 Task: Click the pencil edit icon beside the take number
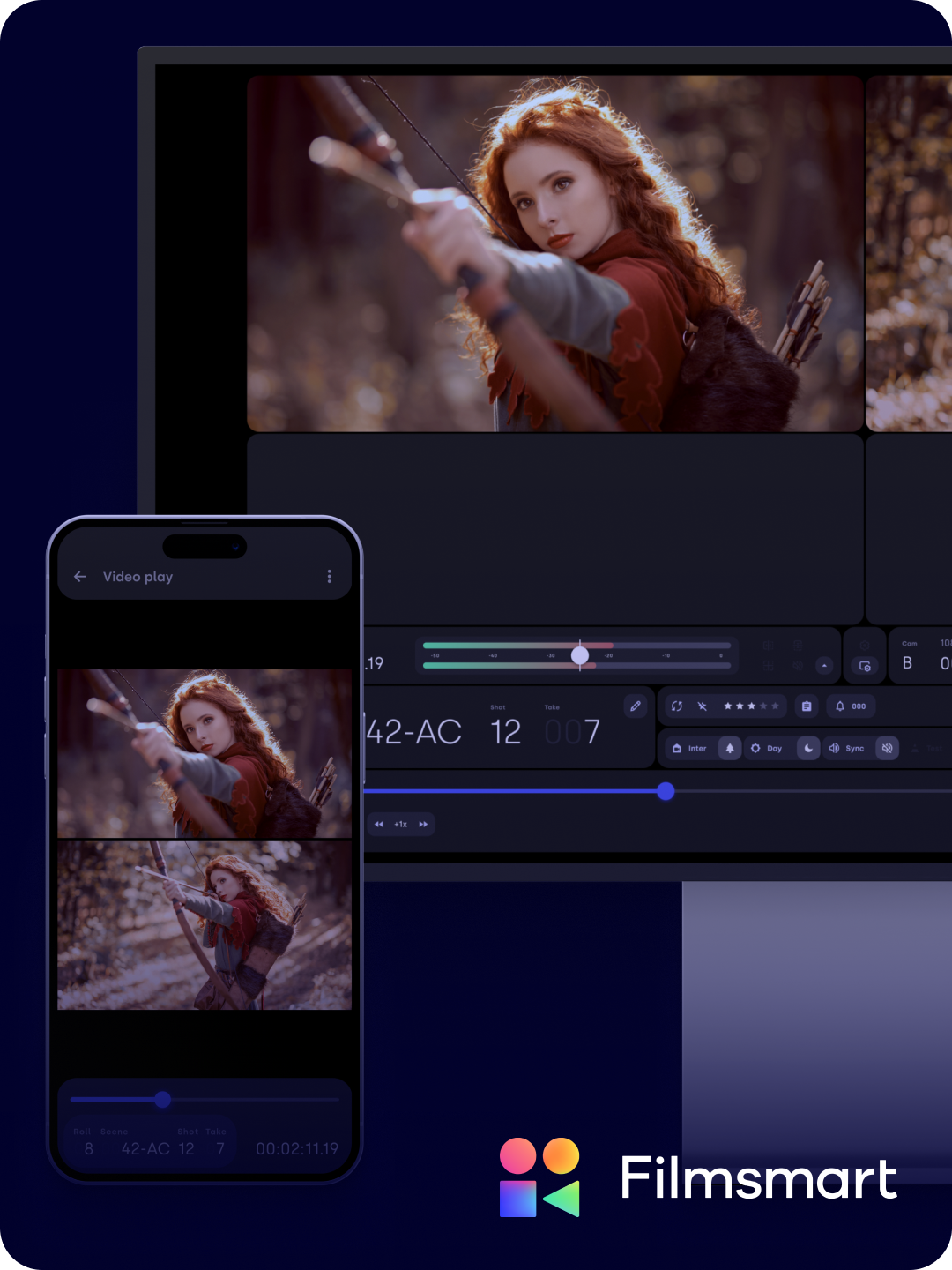coord(636,706)
